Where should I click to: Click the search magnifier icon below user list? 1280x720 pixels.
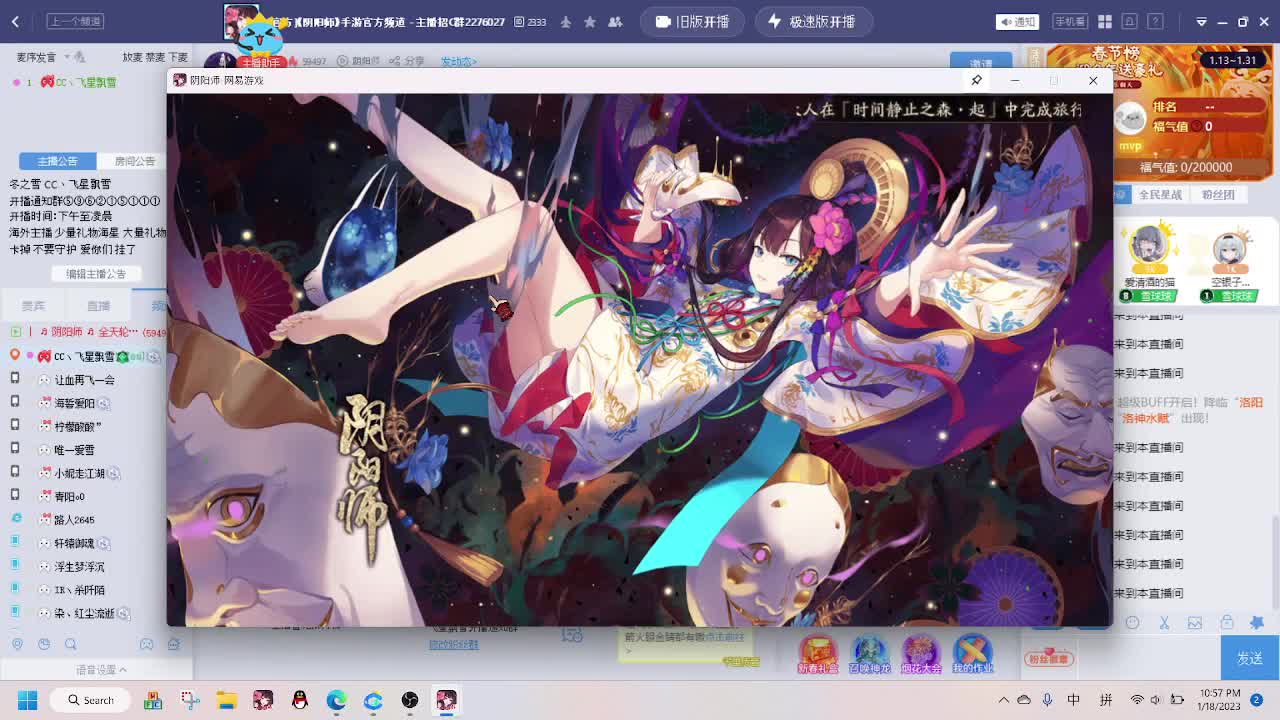[70, 645]
